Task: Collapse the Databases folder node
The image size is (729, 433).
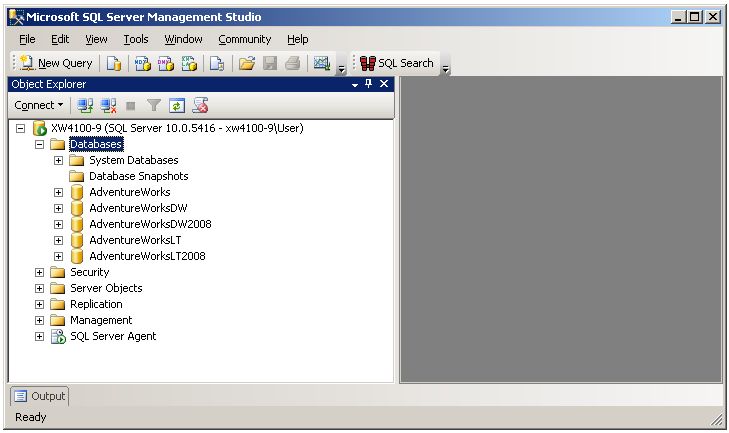Action: 40,145
